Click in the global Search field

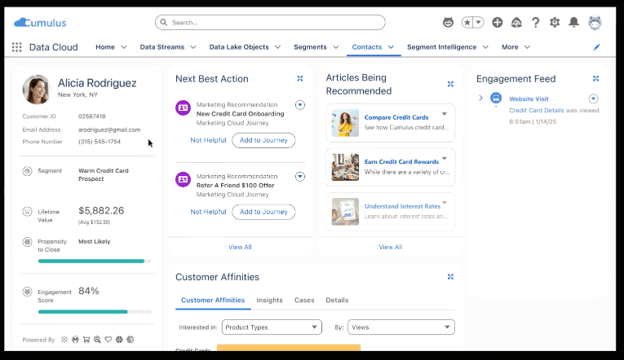click(270, 22)
